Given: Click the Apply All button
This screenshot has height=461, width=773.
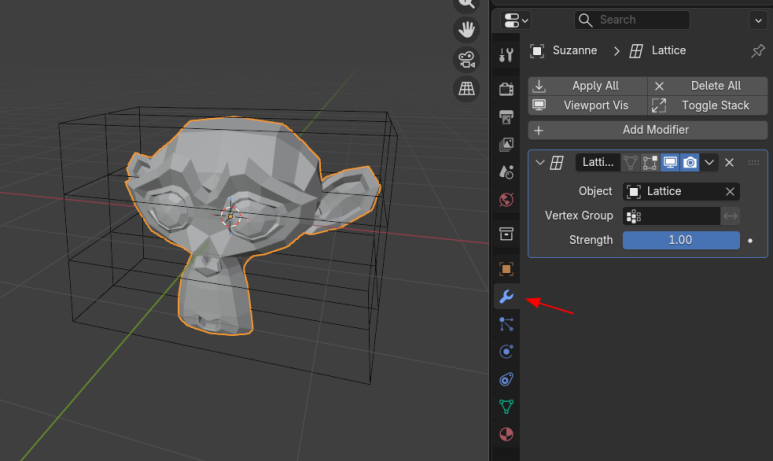Looking at the screenshot, I should [x=588, y=86].
